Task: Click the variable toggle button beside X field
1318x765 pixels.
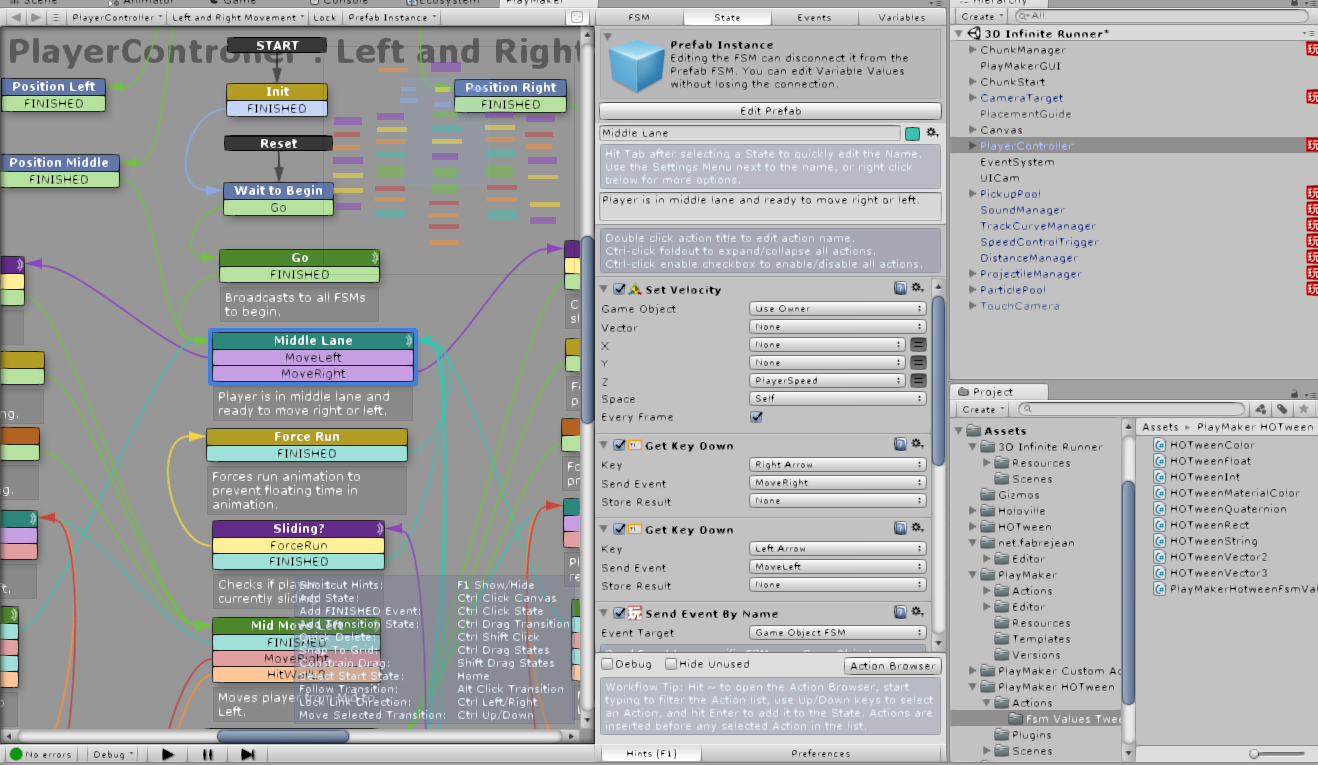Action: (918, 345)
